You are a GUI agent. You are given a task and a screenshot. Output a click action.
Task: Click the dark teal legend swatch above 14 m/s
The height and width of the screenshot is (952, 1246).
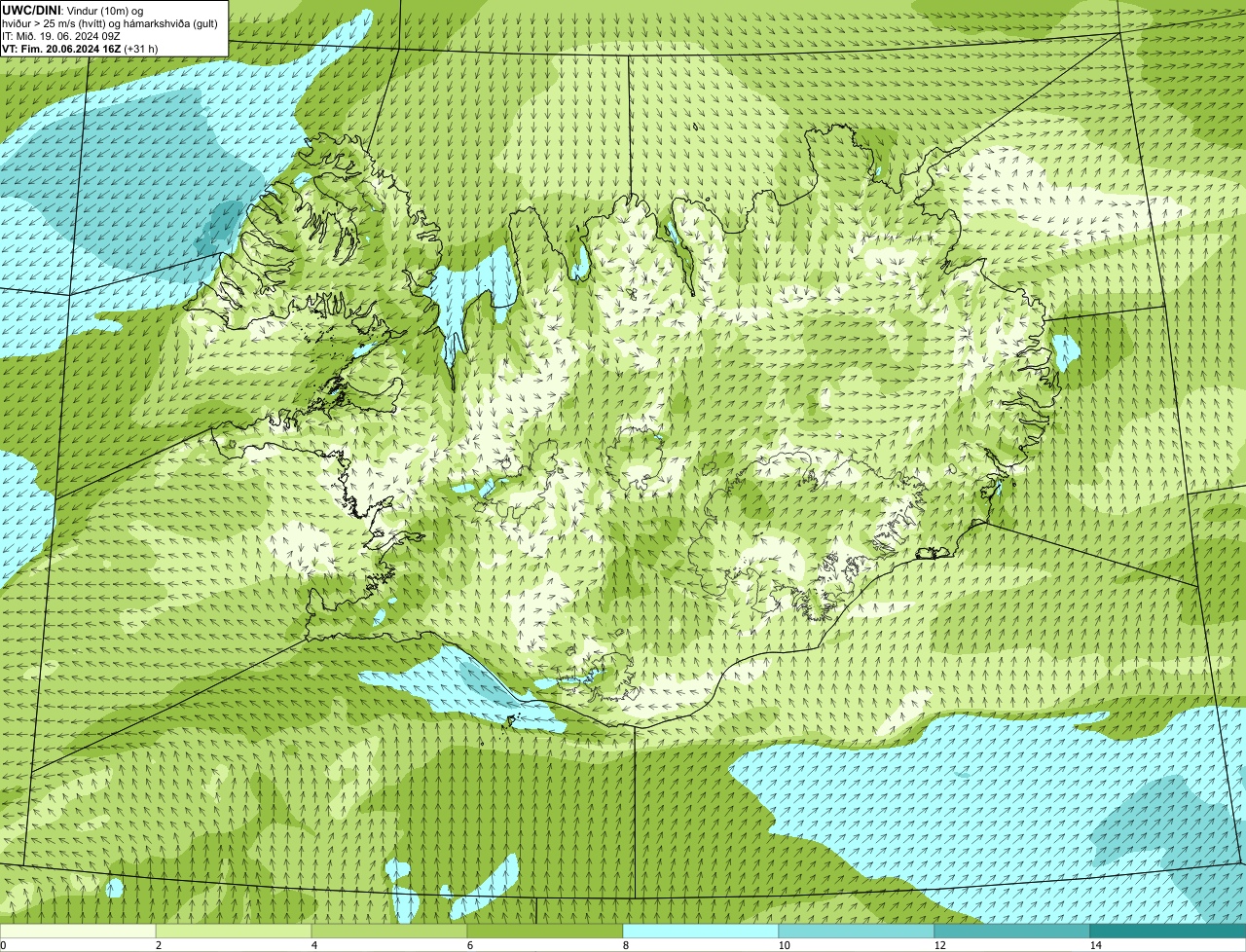(1168, 931)
